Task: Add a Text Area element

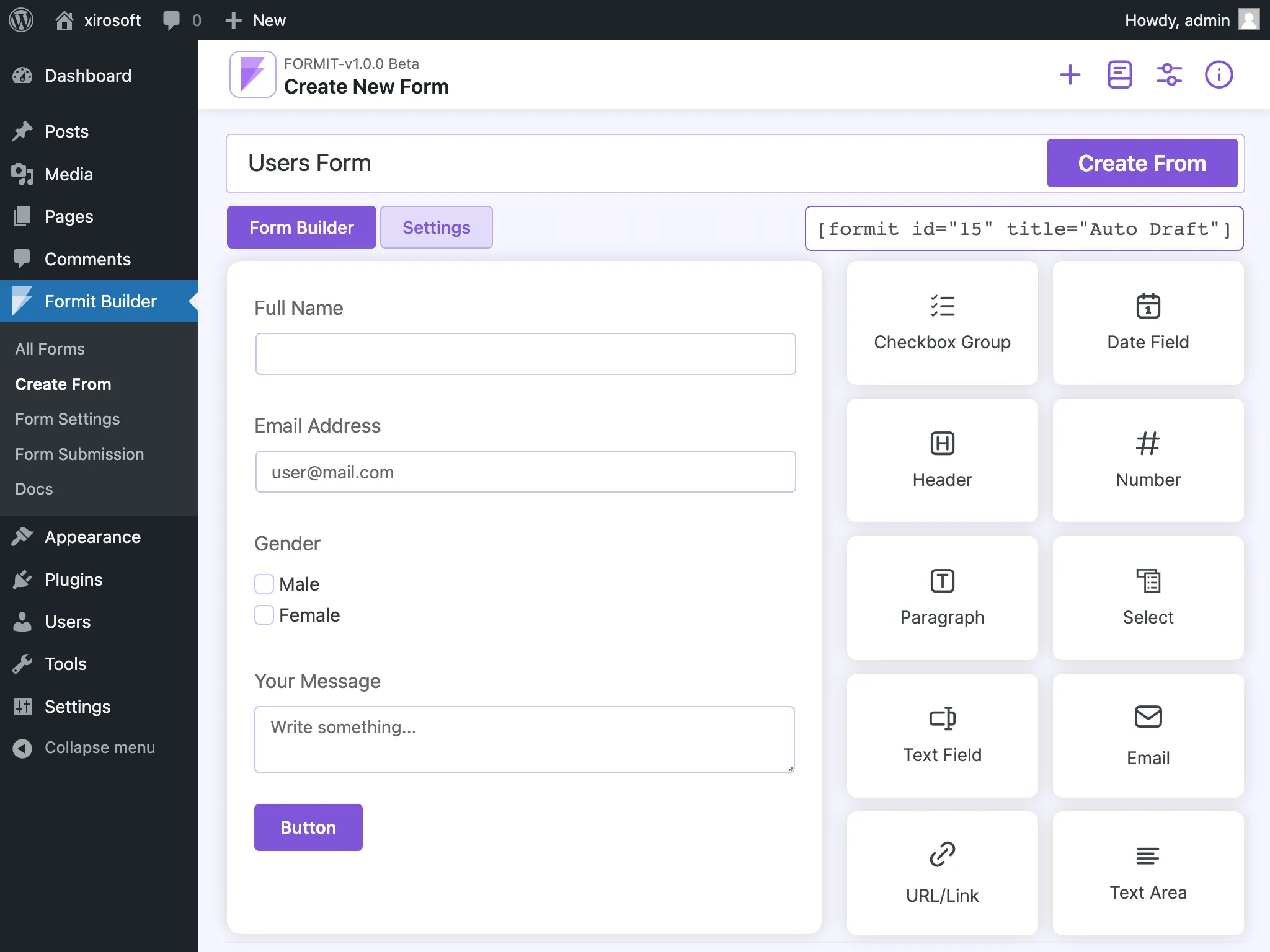Action: [x=1148, y=873]
